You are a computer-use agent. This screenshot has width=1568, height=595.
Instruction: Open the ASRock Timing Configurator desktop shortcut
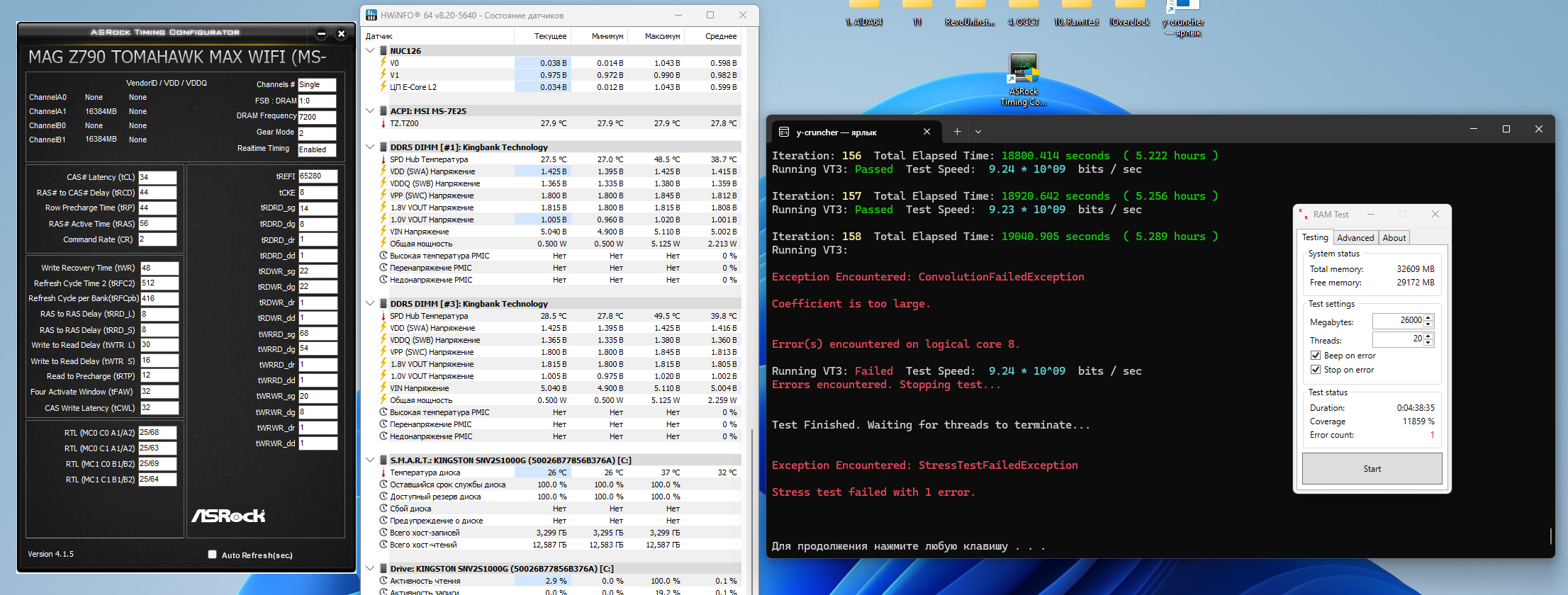tap(1023, 79)
